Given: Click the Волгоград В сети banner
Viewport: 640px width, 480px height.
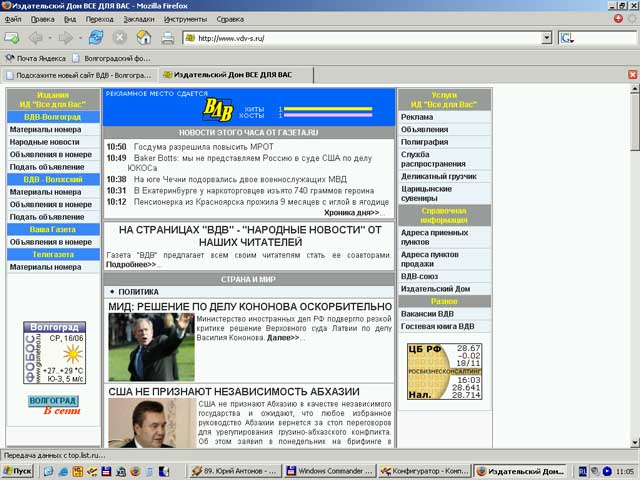Looking at the screenshot, I should tap(54, 405).
